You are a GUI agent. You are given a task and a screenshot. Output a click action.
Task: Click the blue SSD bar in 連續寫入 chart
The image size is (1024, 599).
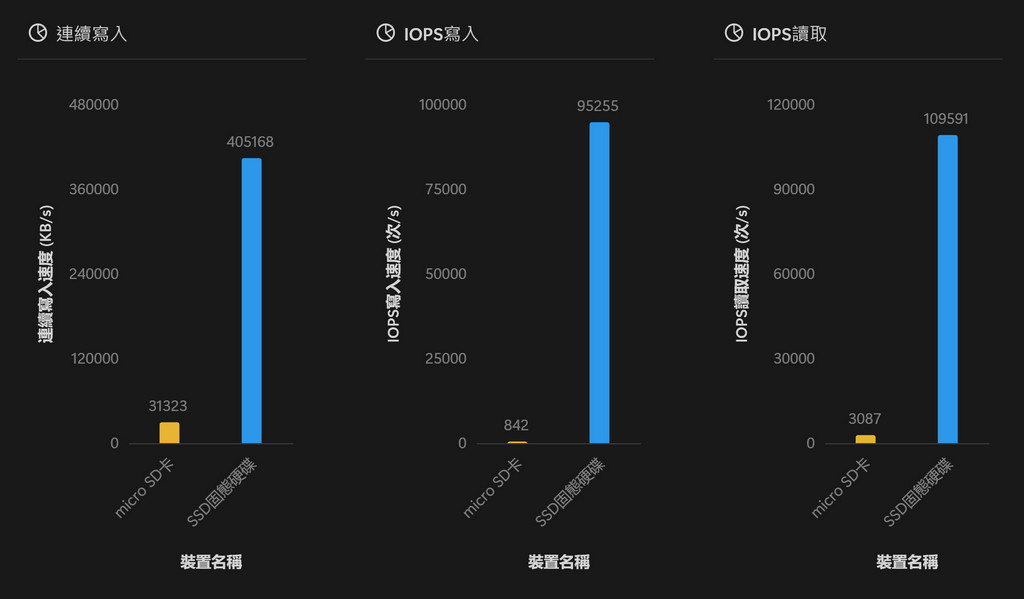tap(251, 300)
